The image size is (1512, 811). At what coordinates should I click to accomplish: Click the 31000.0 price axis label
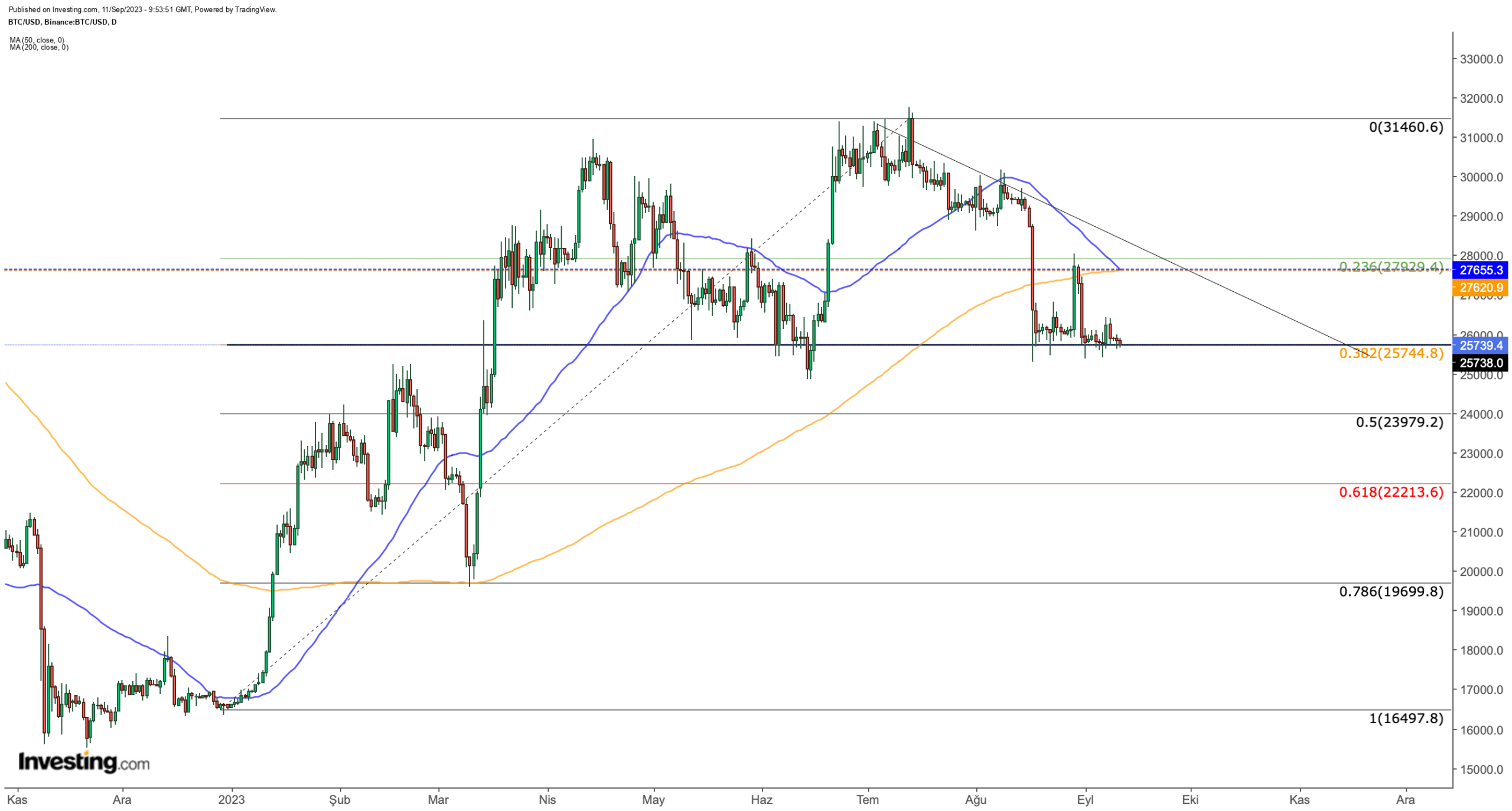(x=1481, y=138)
